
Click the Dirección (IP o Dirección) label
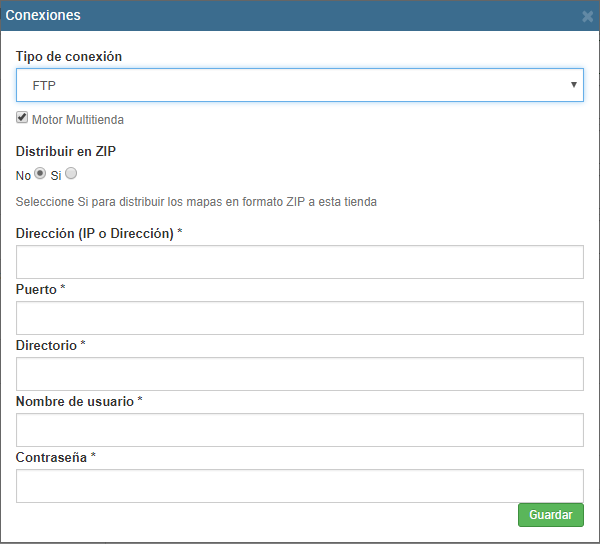pyautogui.click(x=95, y=233)
